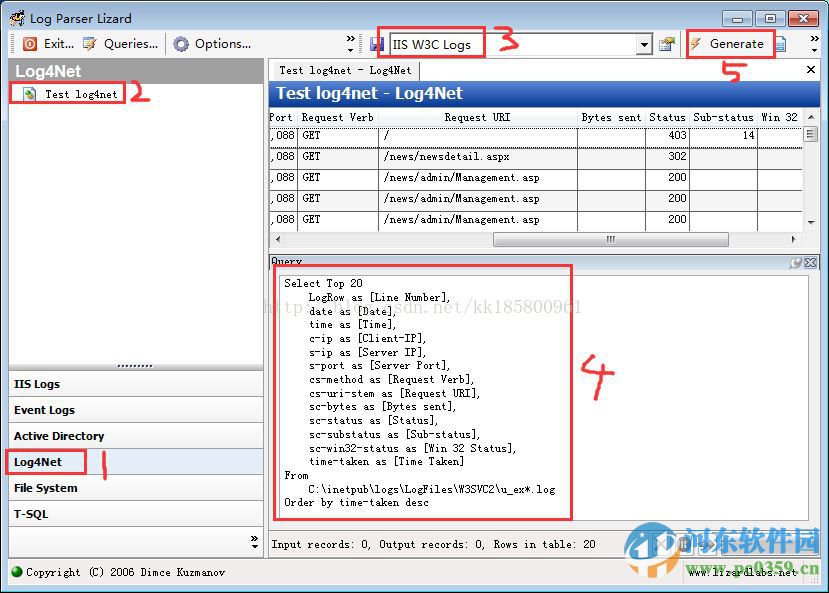The image size is (829, 593).
Task: Click the Generate lightning icon
Action: click(x=696, y=43)
